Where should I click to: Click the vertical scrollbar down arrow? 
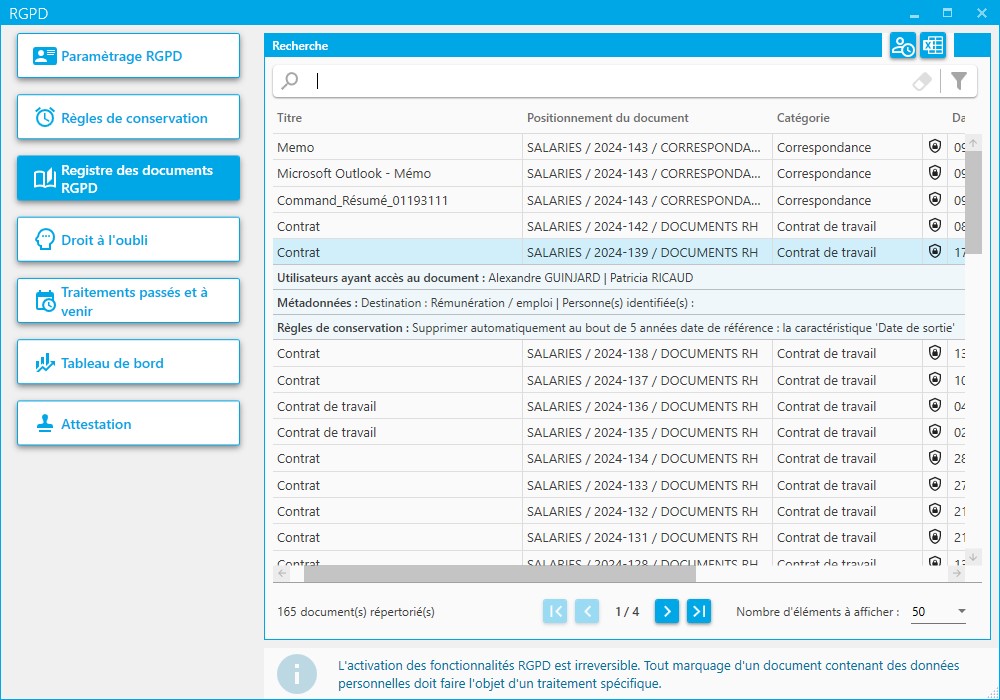click(973, 557)
